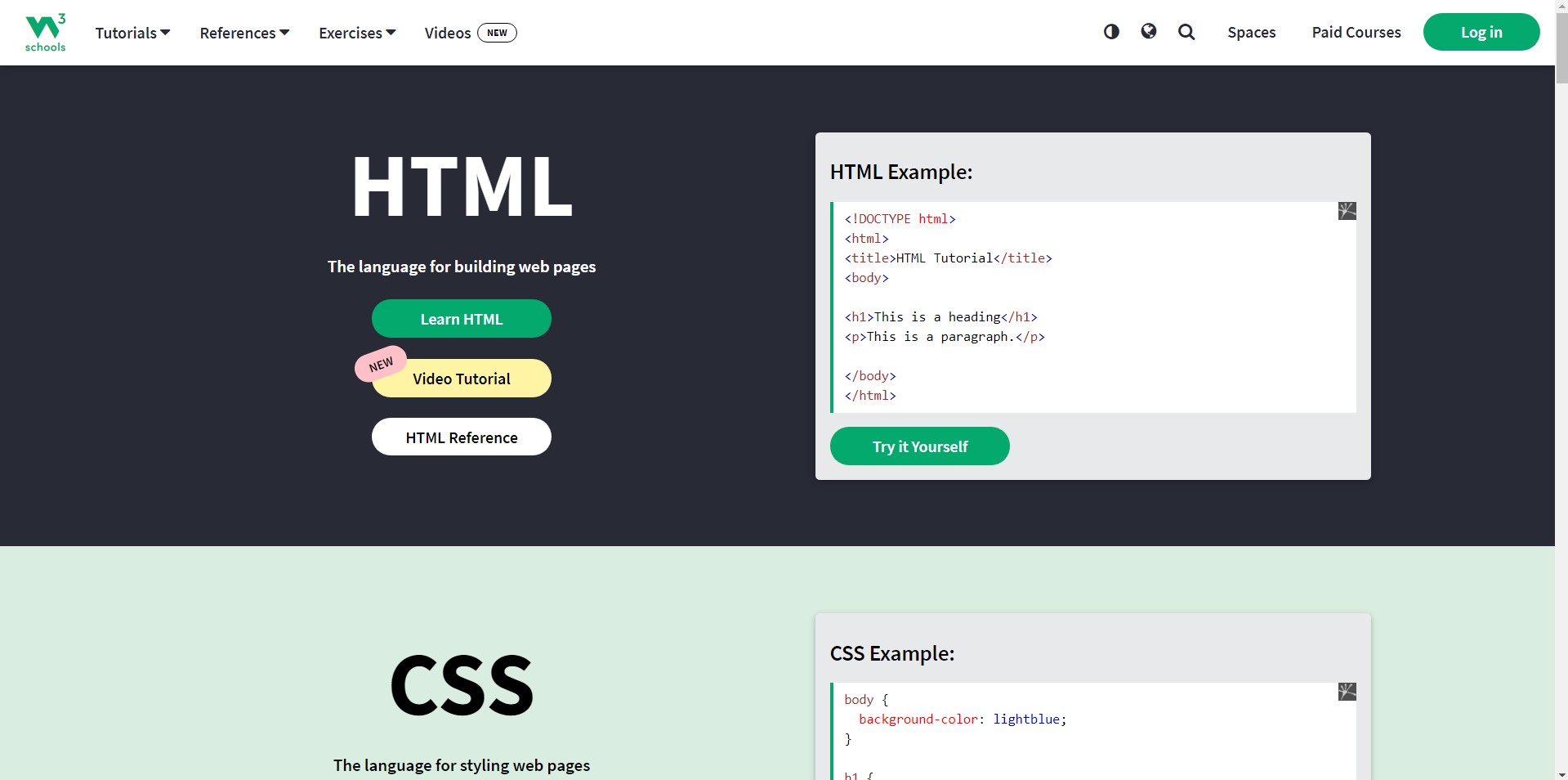The height and width of the screenshot is (780, 1568).
Task: Open search with magnifier icon
Action: click(1186, 32)
